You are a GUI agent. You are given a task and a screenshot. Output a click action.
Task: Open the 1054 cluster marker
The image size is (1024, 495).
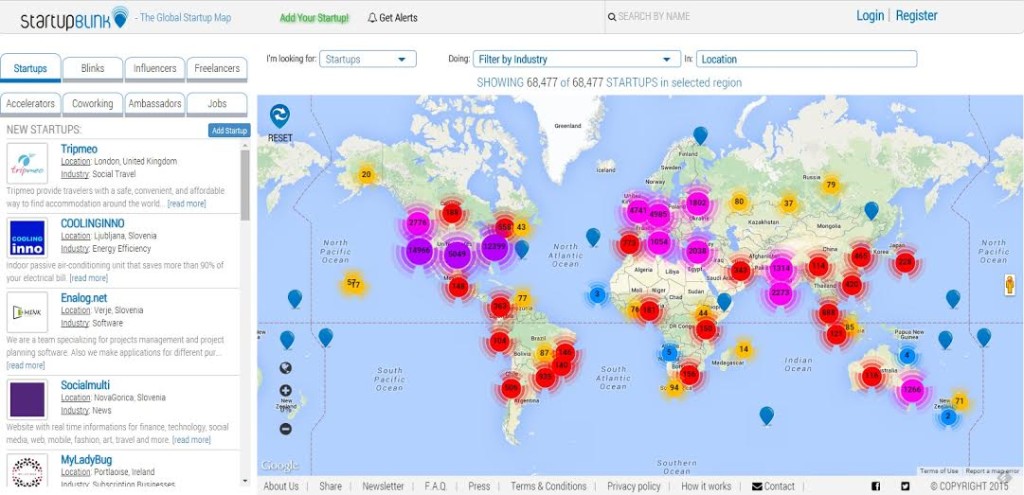tap(659, 242)
